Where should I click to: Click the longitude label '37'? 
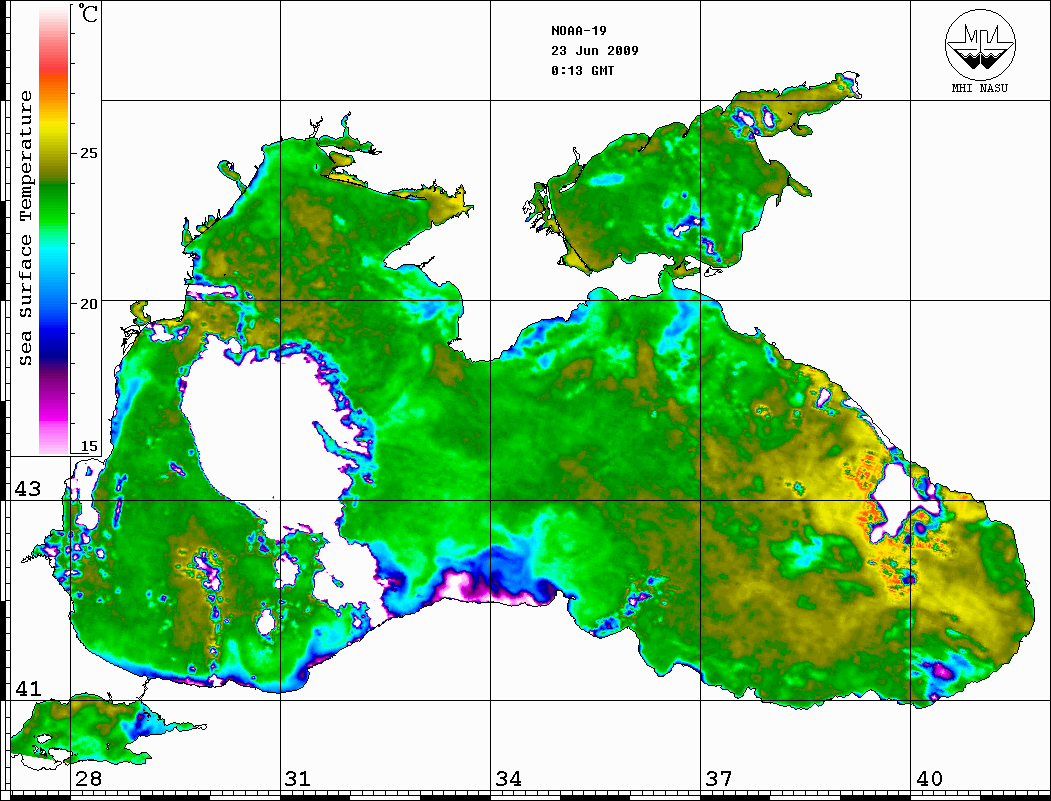[719, 778]
